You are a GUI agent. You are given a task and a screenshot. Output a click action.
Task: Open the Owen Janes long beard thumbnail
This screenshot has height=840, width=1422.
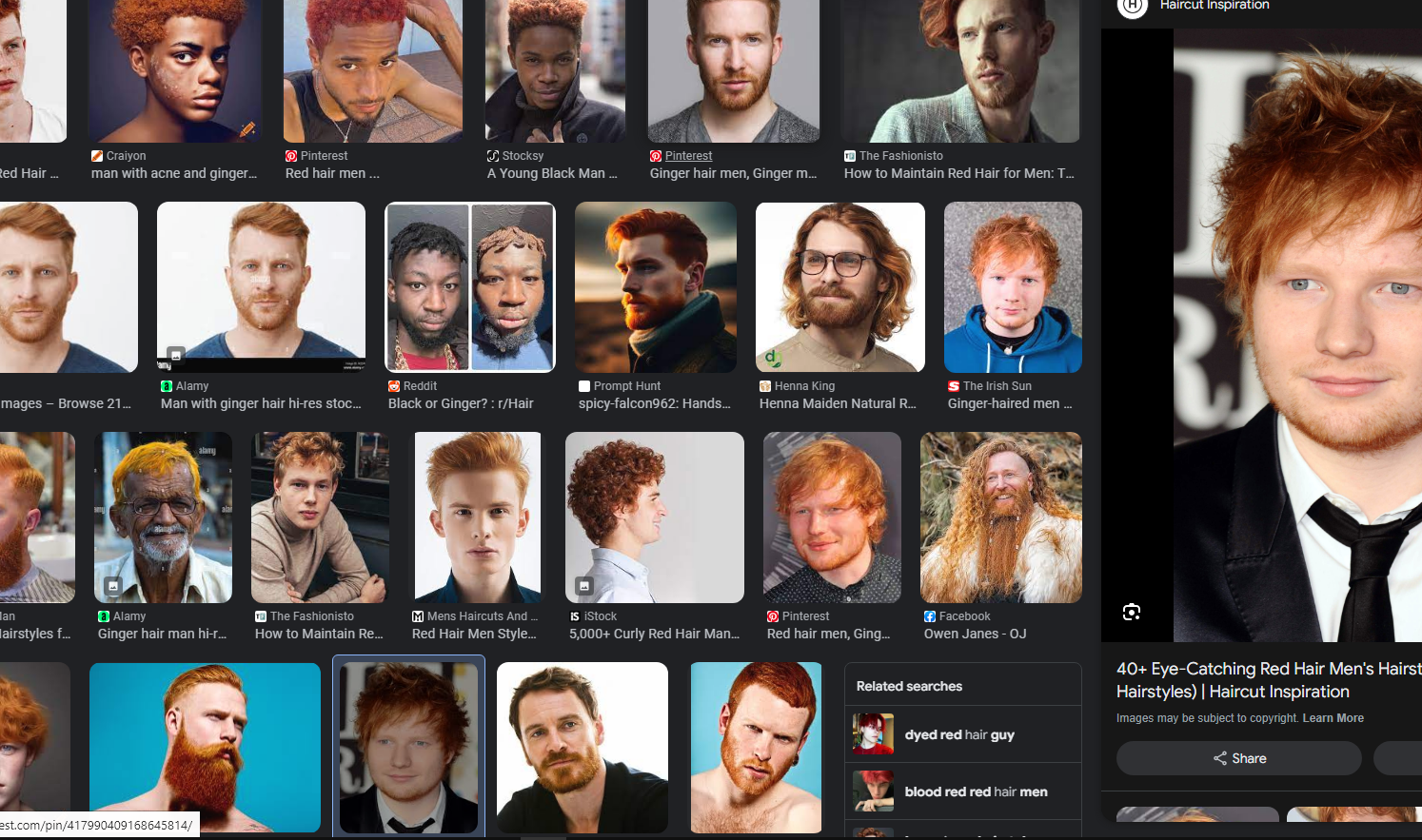coord(1000,517)
